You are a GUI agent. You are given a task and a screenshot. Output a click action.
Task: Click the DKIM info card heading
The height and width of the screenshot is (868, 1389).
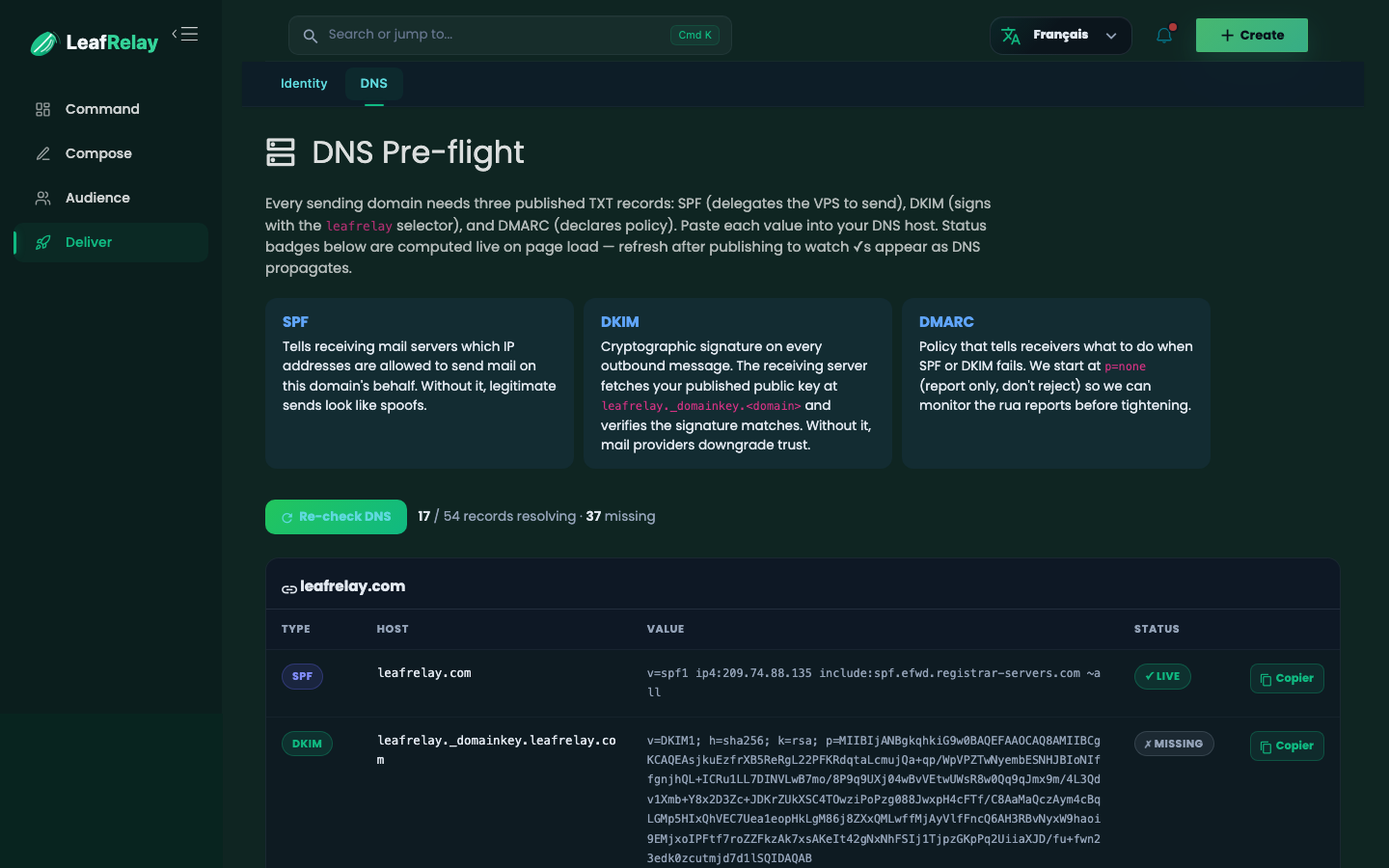click(619, 322)
